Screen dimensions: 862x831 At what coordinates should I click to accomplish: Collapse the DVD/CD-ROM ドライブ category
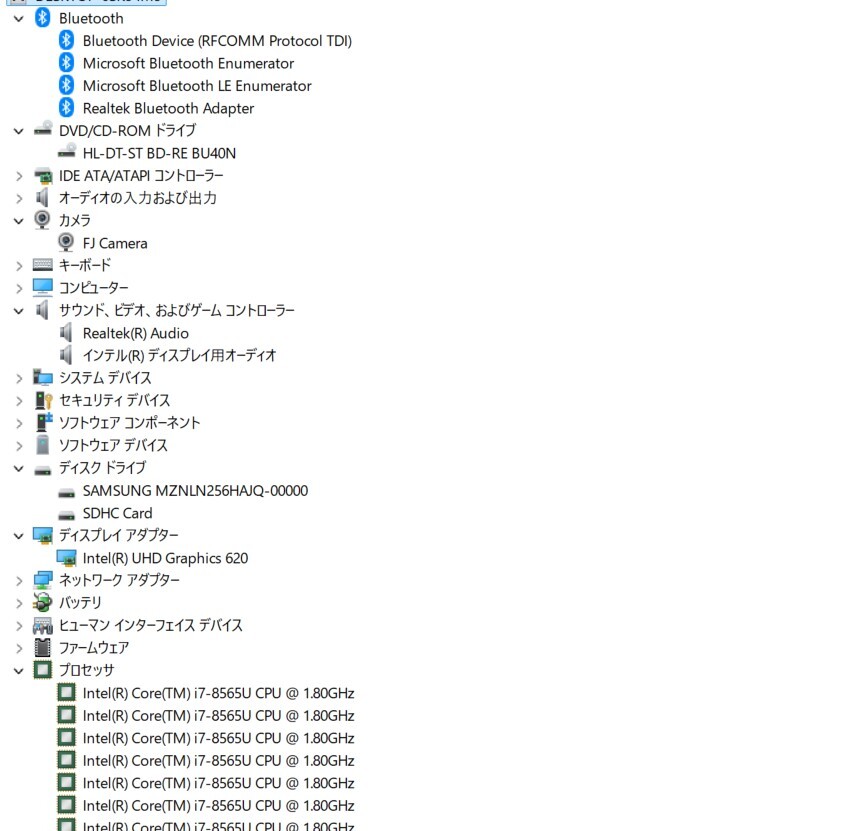19,131
